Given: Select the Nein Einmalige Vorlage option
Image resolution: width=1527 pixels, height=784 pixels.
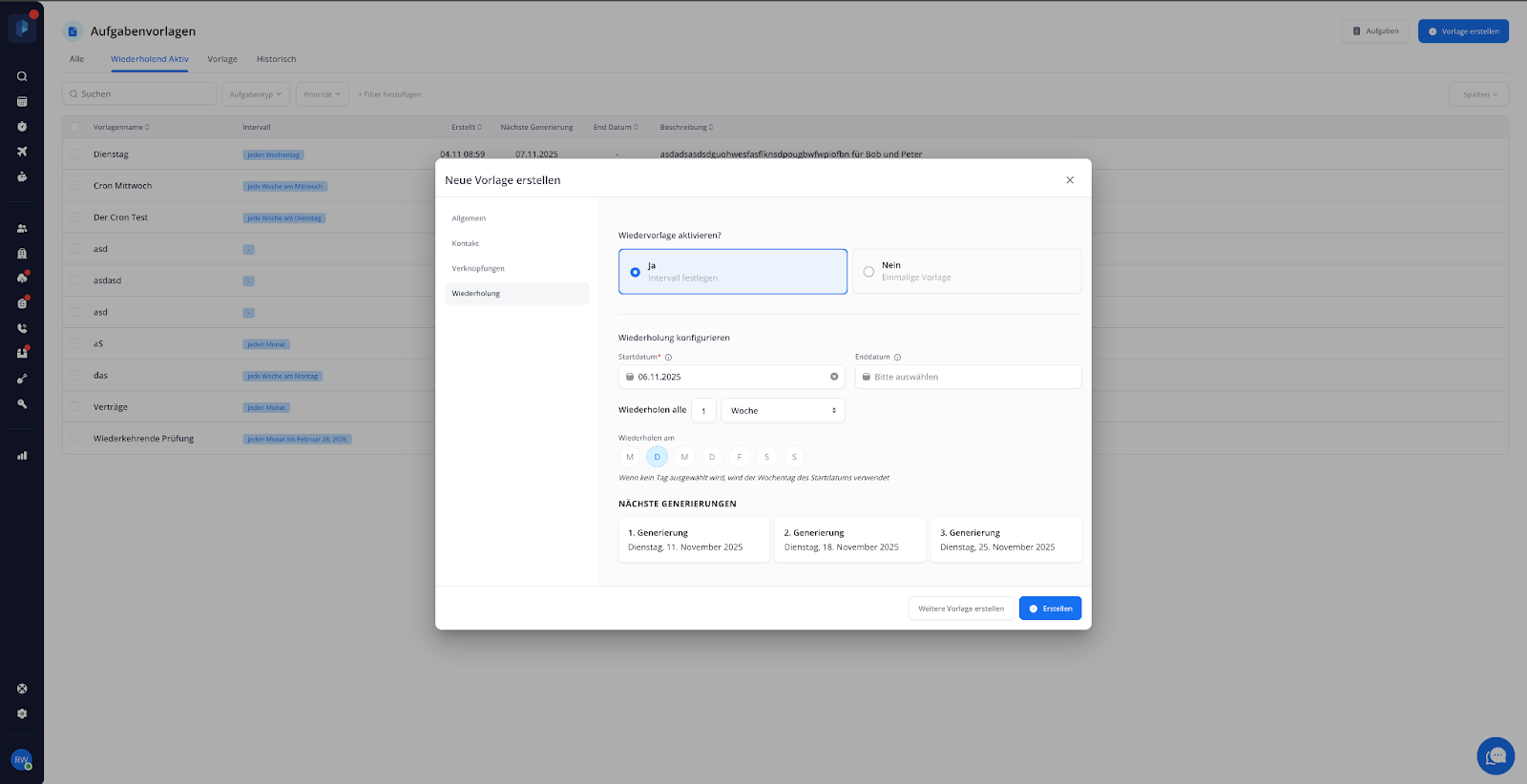Looking at the screenshot, I should (x=966, y=272).
